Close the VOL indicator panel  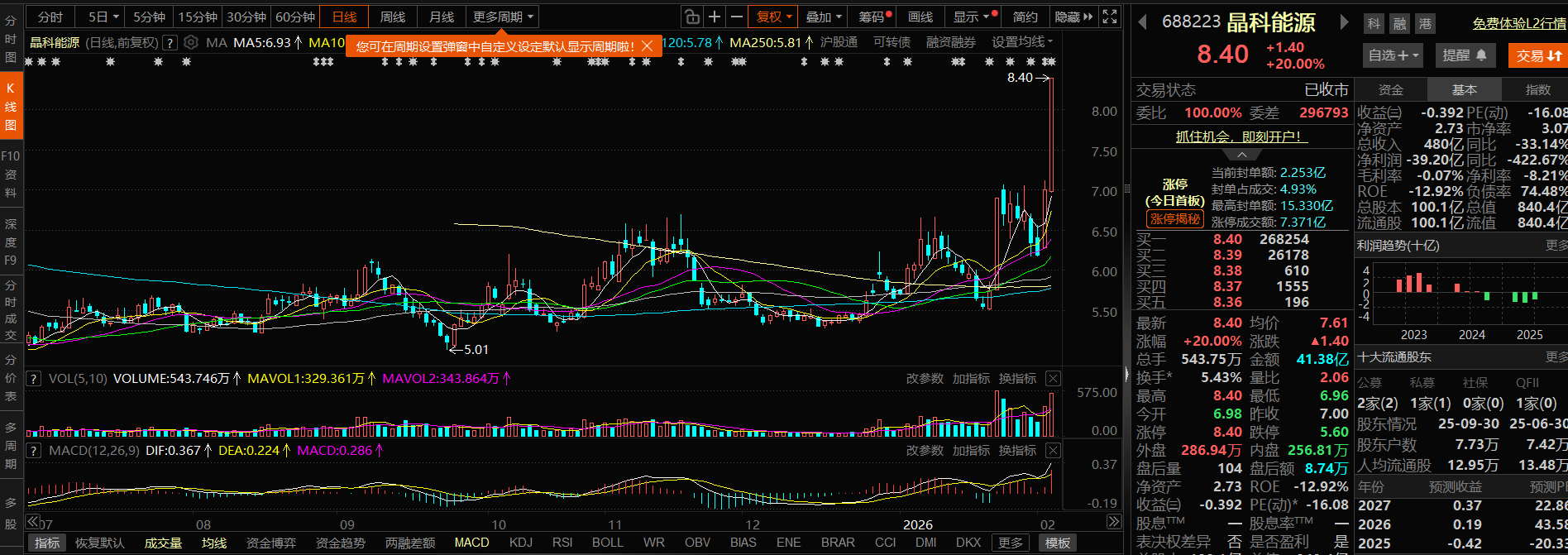pyautogui.click(x=1053, y=378)
